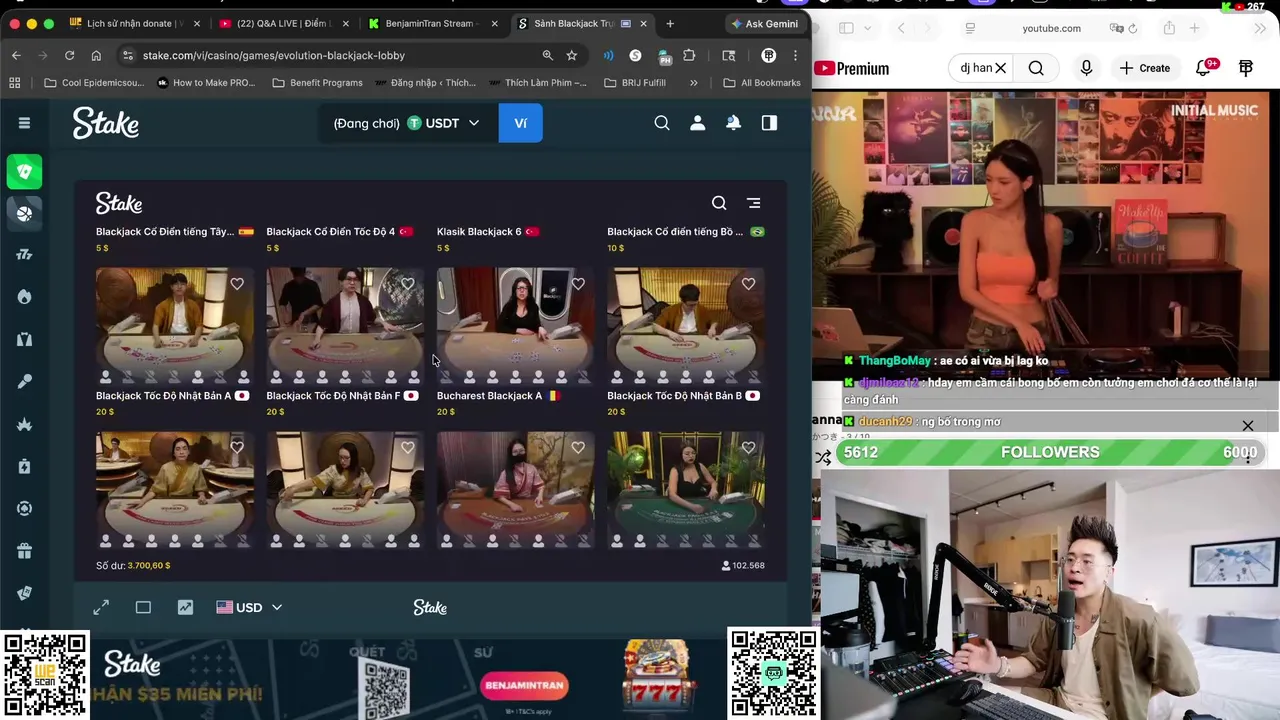Open the ticket sidebar icon below the gift
The width and height of the screenshot is (1280, 720).
25,593
